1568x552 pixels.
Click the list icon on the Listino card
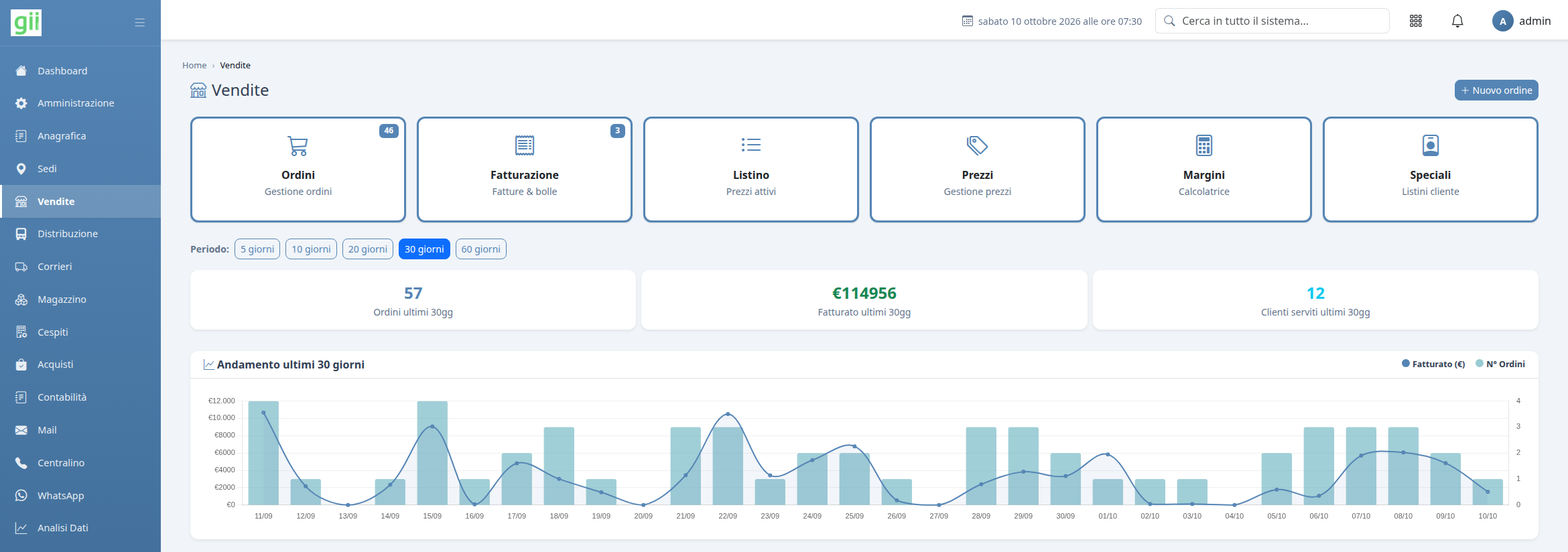[751, 145]
